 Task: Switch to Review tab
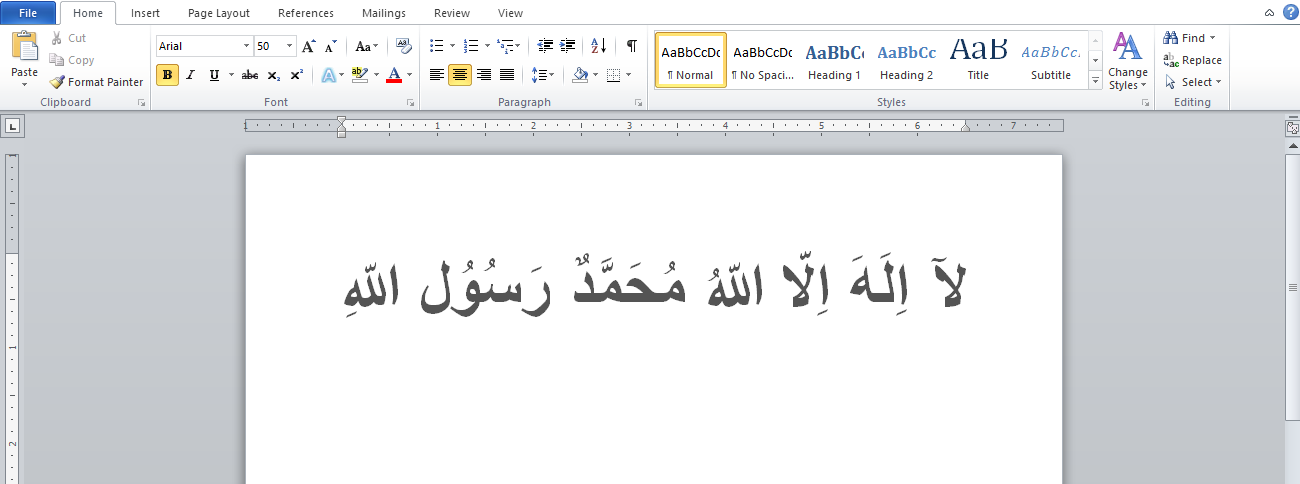452,13
